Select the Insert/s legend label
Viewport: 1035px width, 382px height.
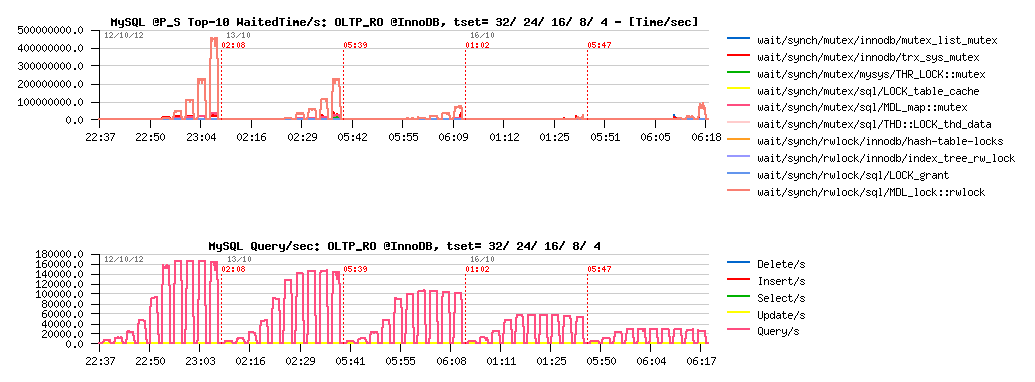[x=781, y=281]
